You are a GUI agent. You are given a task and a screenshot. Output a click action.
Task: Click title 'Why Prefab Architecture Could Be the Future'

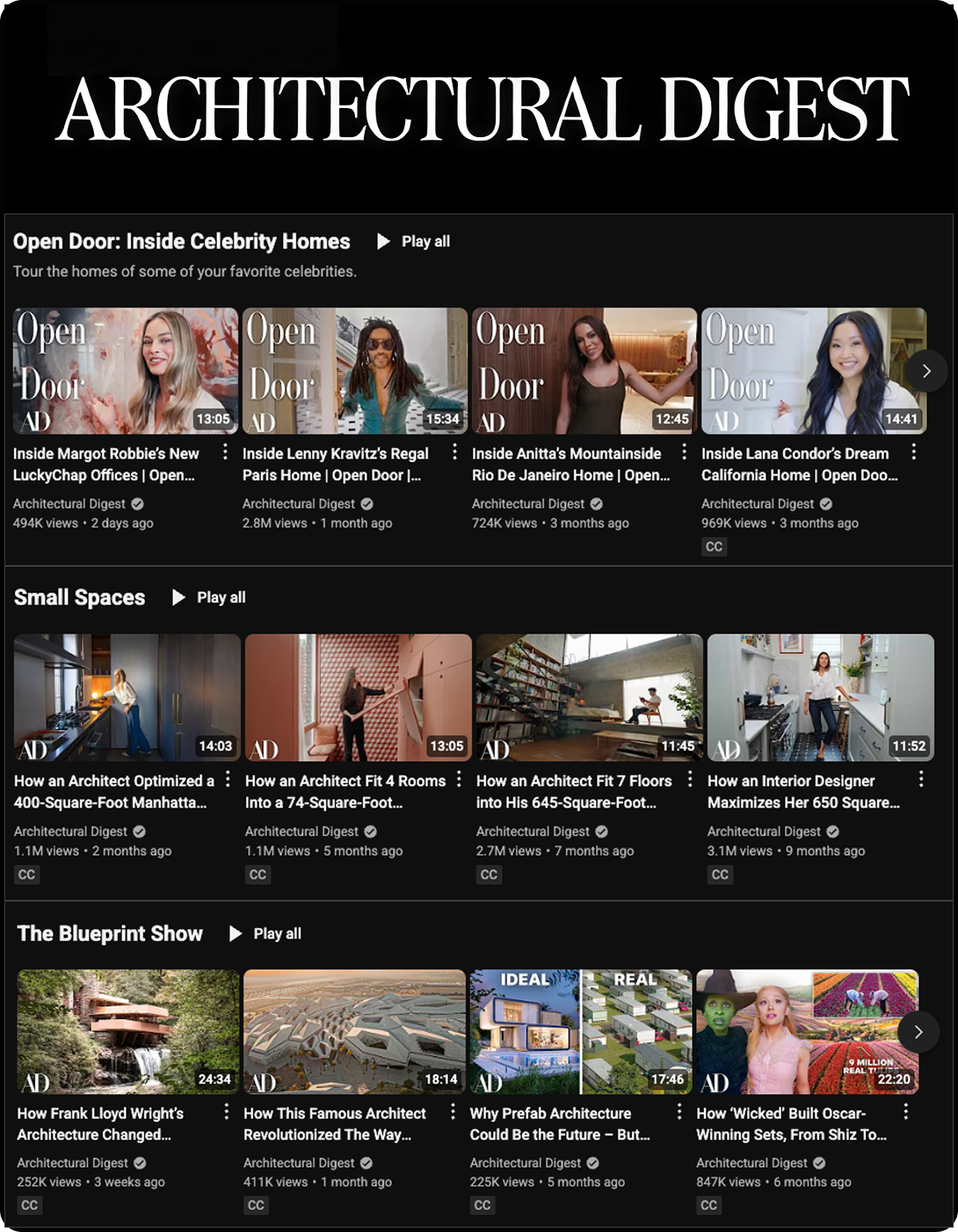pos(560,1123)
